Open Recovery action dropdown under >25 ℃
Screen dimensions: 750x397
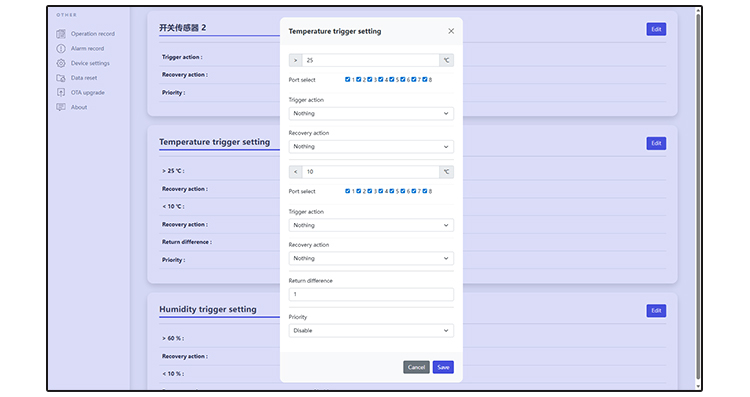(x=371, y=146)
